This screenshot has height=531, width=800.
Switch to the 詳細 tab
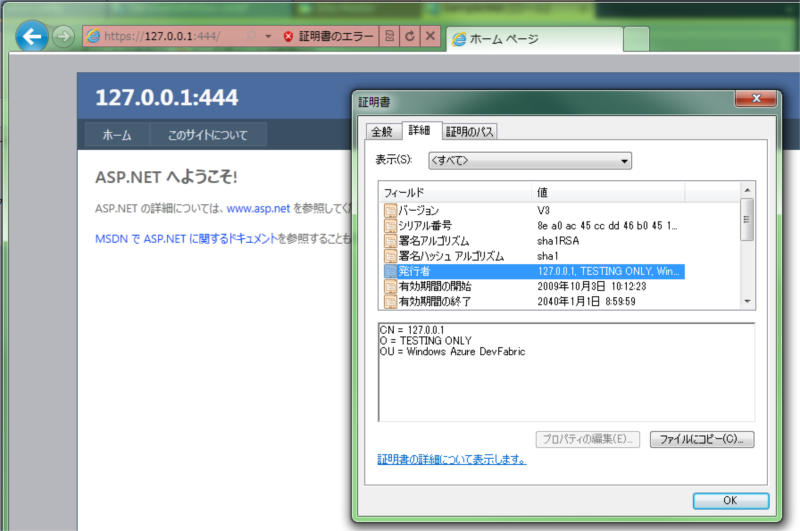[419, 131]
